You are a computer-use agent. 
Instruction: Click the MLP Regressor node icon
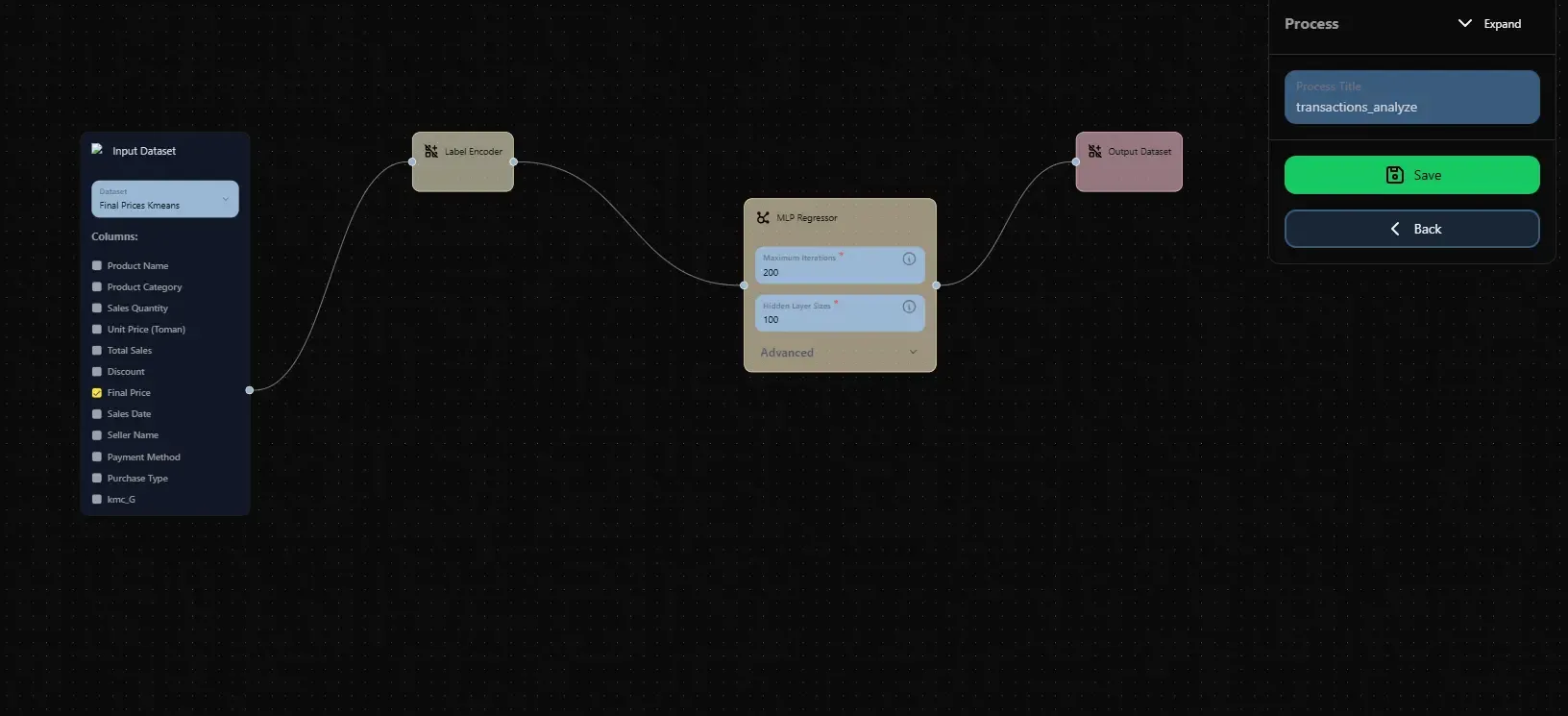tap(763, 218)
